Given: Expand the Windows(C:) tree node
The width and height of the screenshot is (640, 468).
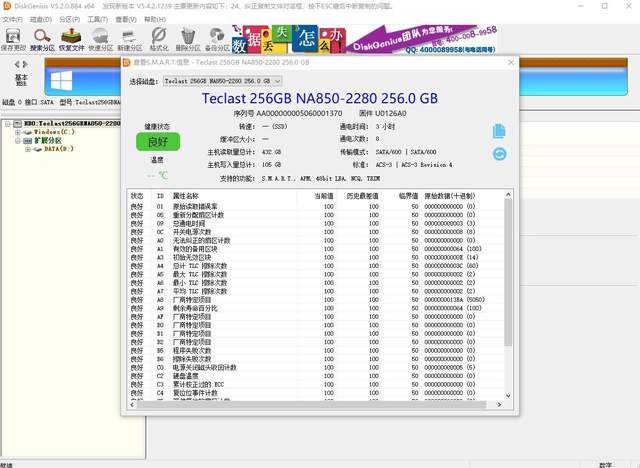Looking at the screenshot, I should pyautogui.click(x=18, y=132).
